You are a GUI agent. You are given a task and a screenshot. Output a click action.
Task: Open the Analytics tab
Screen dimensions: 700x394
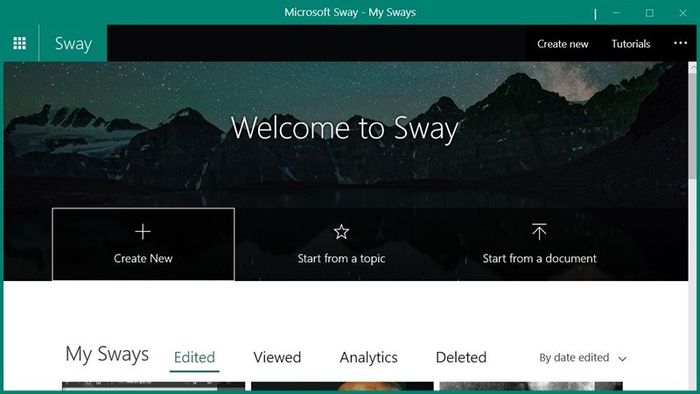click(x=368, y=357)
